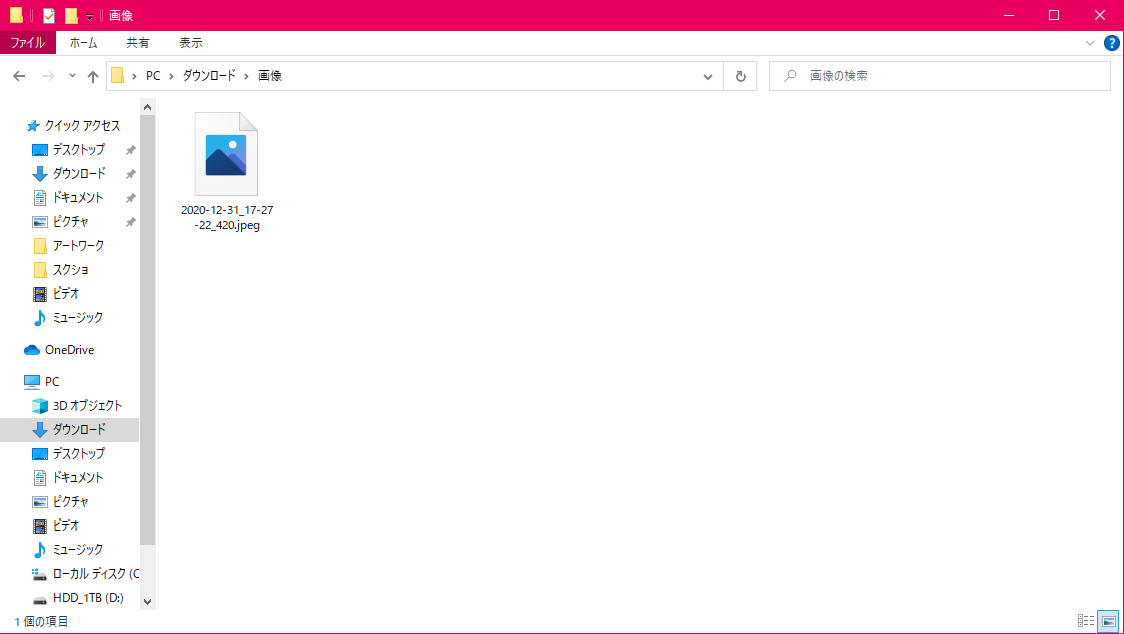Viewport: 1124px width, 634px height.
Task: Click the 3D オブジェクト cube icon
Action: pyautogui.click(x=40, y=406)
